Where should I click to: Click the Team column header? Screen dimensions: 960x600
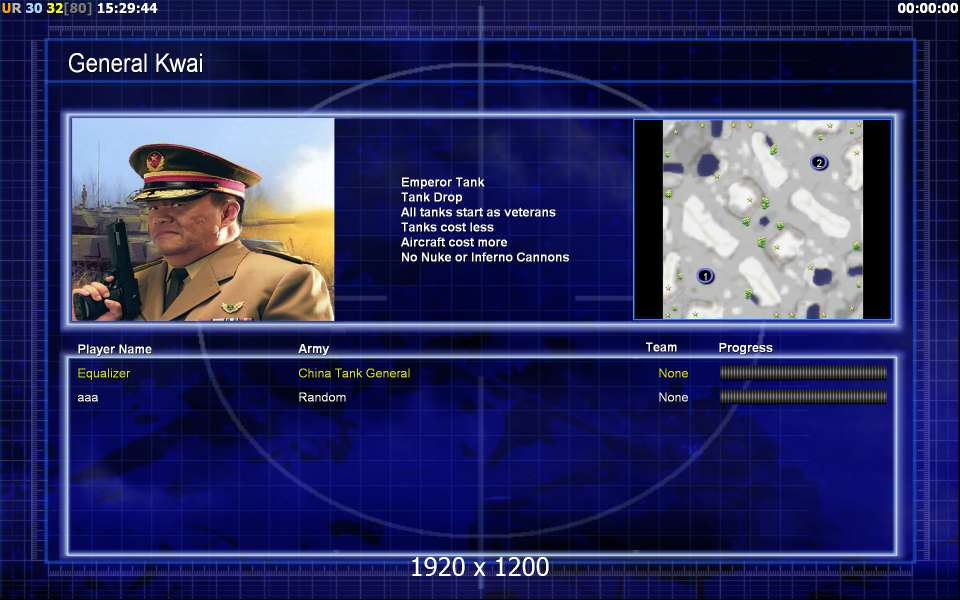(661, 347)
